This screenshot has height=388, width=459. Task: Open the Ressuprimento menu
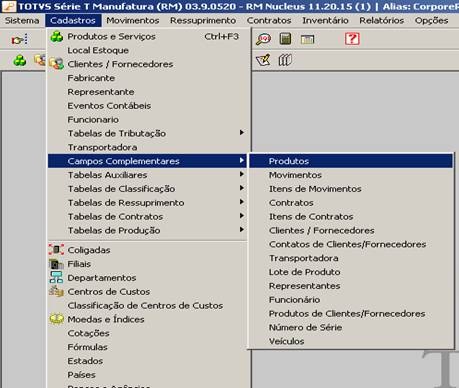coord(203,20)
